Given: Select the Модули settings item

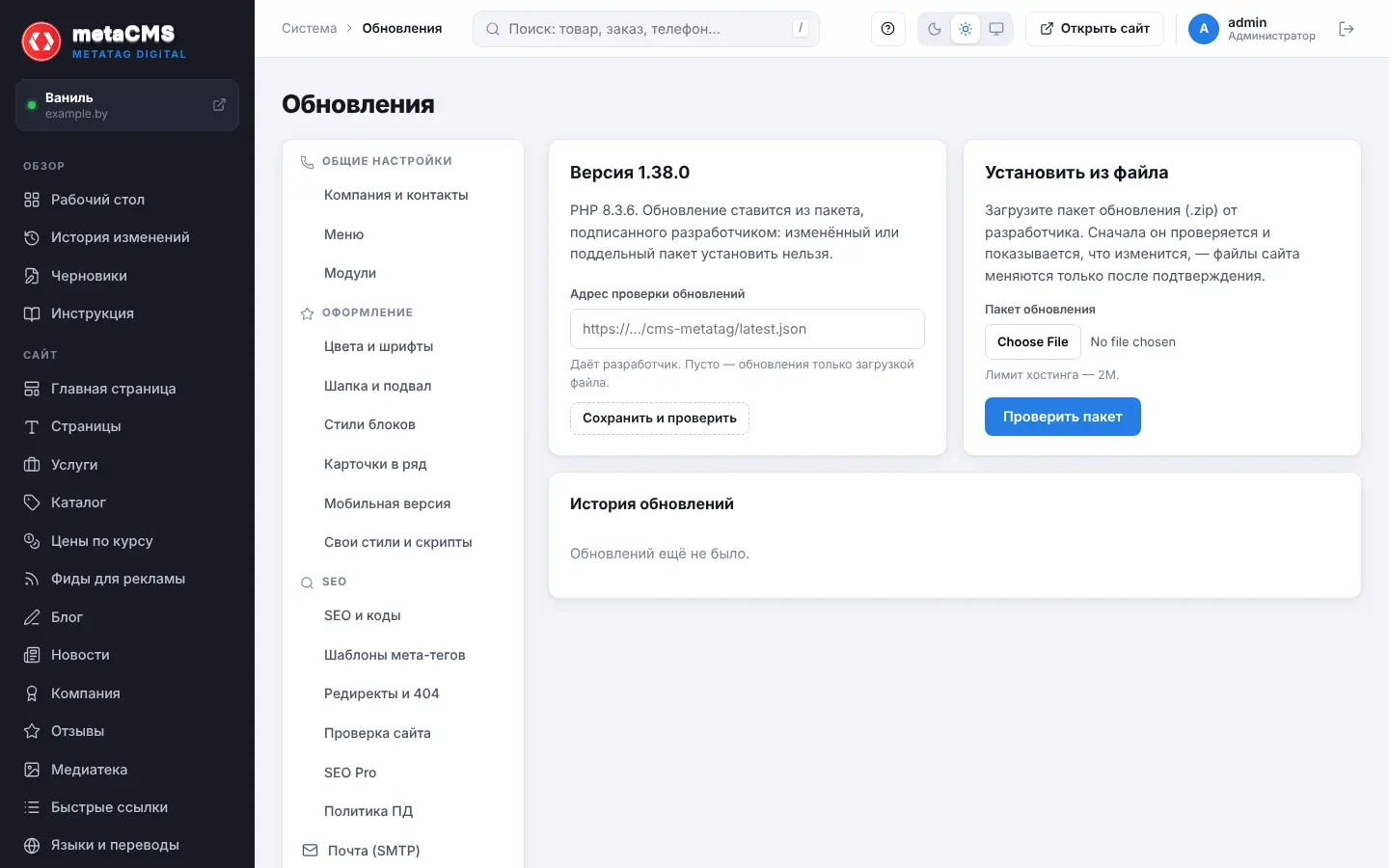Looking at the screenshot, I should tap(403, 273).
